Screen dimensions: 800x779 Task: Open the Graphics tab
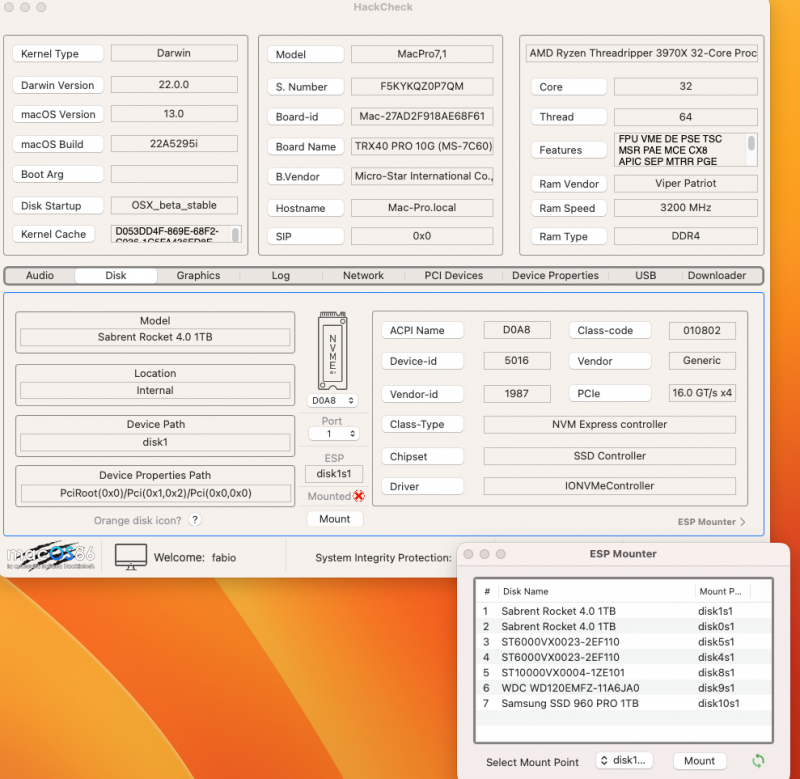[198, 276]
